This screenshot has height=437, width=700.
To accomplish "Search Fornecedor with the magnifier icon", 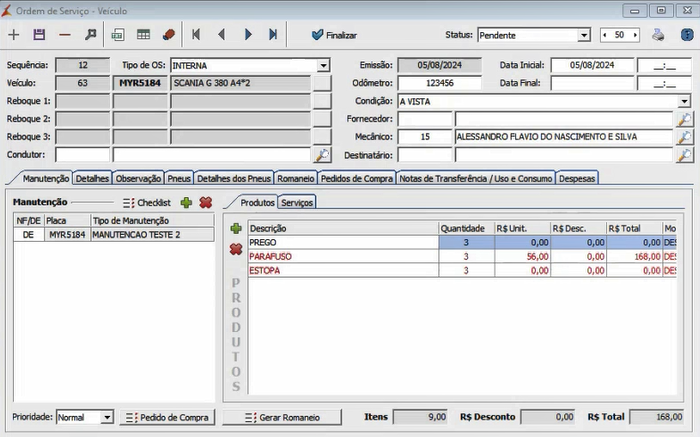I will (x=684, y=119).
